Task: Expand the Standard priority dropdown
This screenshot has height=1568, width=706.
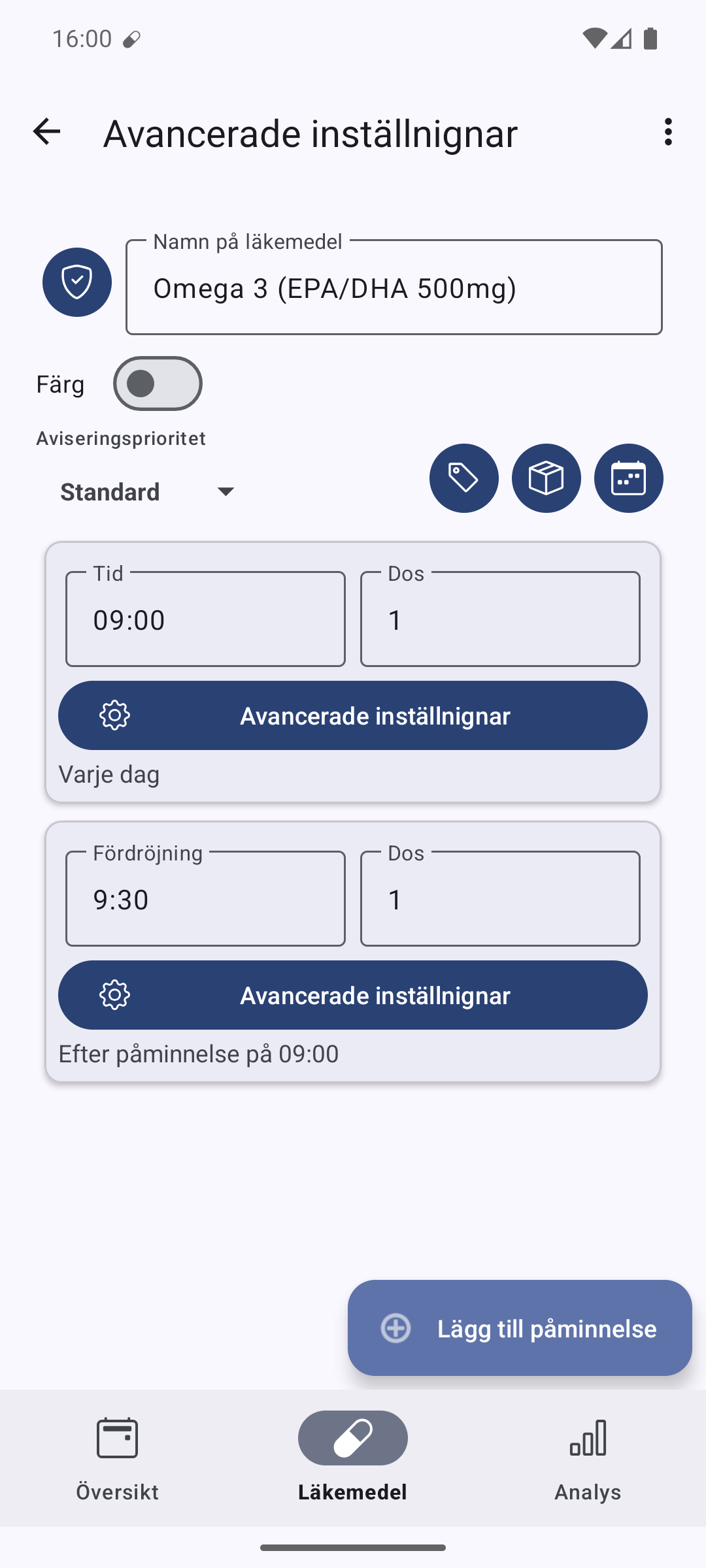Action: tap(148, 492)
